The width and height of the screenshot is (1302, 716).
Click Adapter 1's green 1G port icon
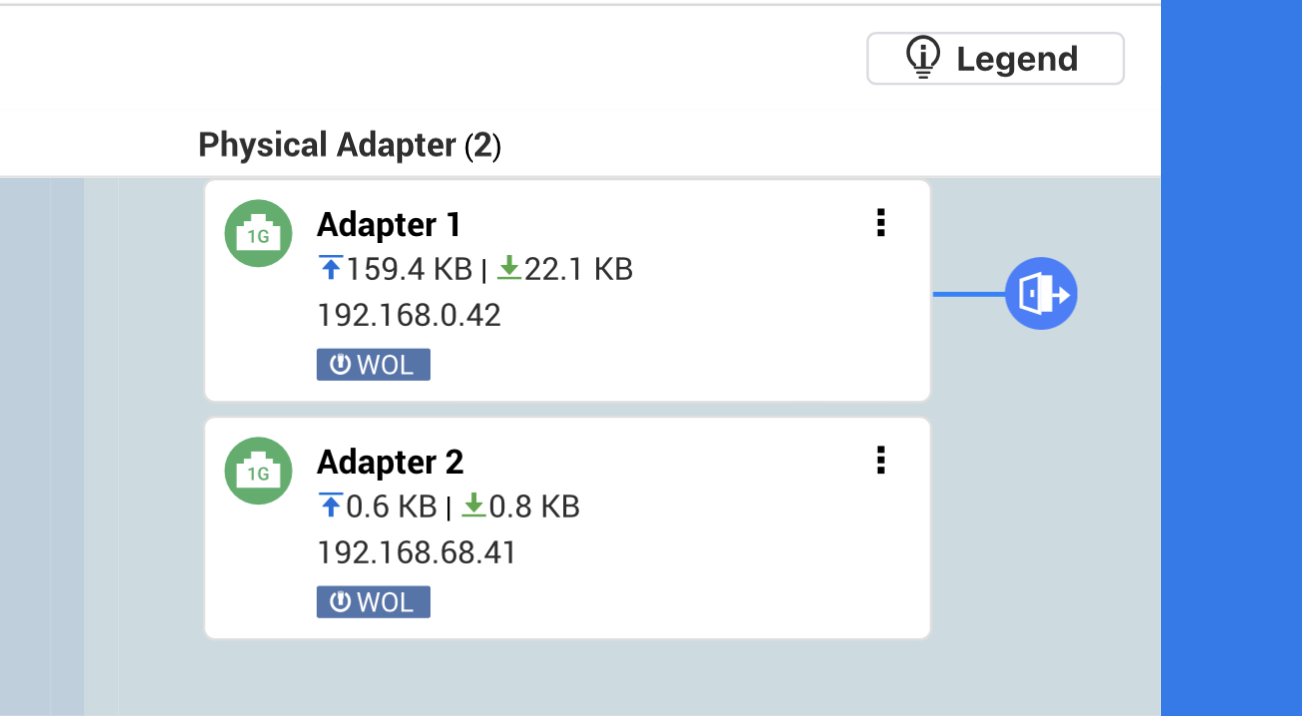point(258,234)
